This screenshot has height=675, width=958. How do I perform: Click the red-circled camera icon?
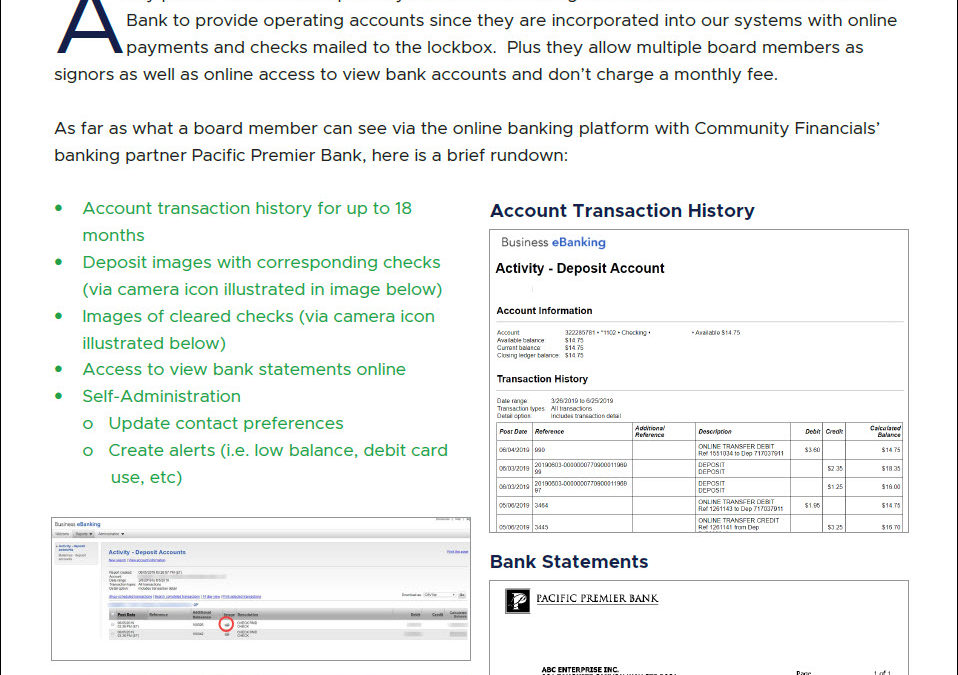click(x=227, y=624)
